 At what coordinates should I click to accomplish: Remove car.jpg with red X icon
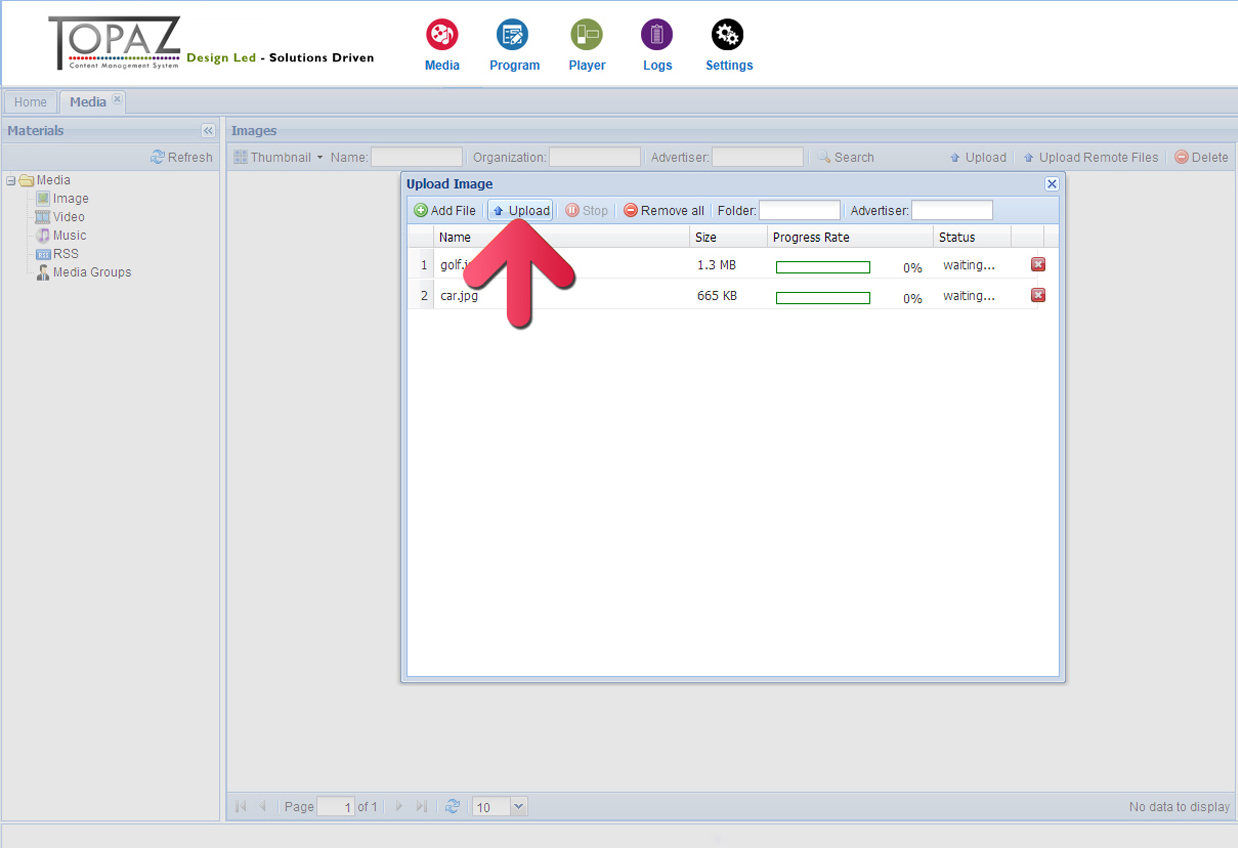coord(1038,295)
